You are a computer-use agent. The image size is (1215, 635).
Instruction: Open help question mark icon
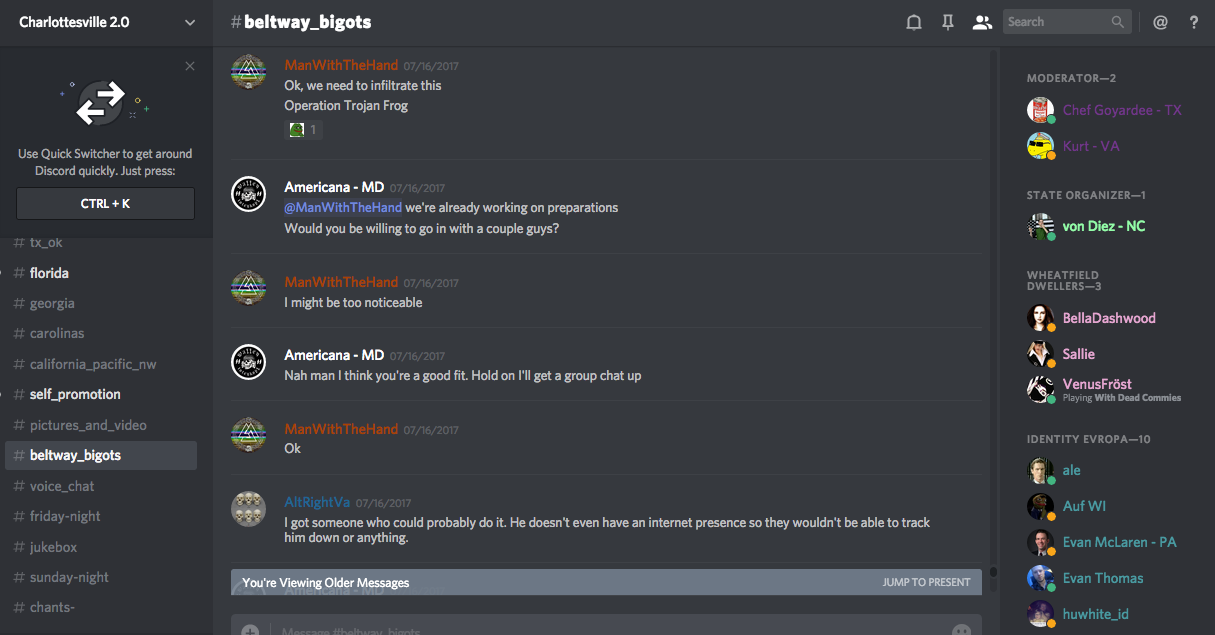pos(1194,22)
